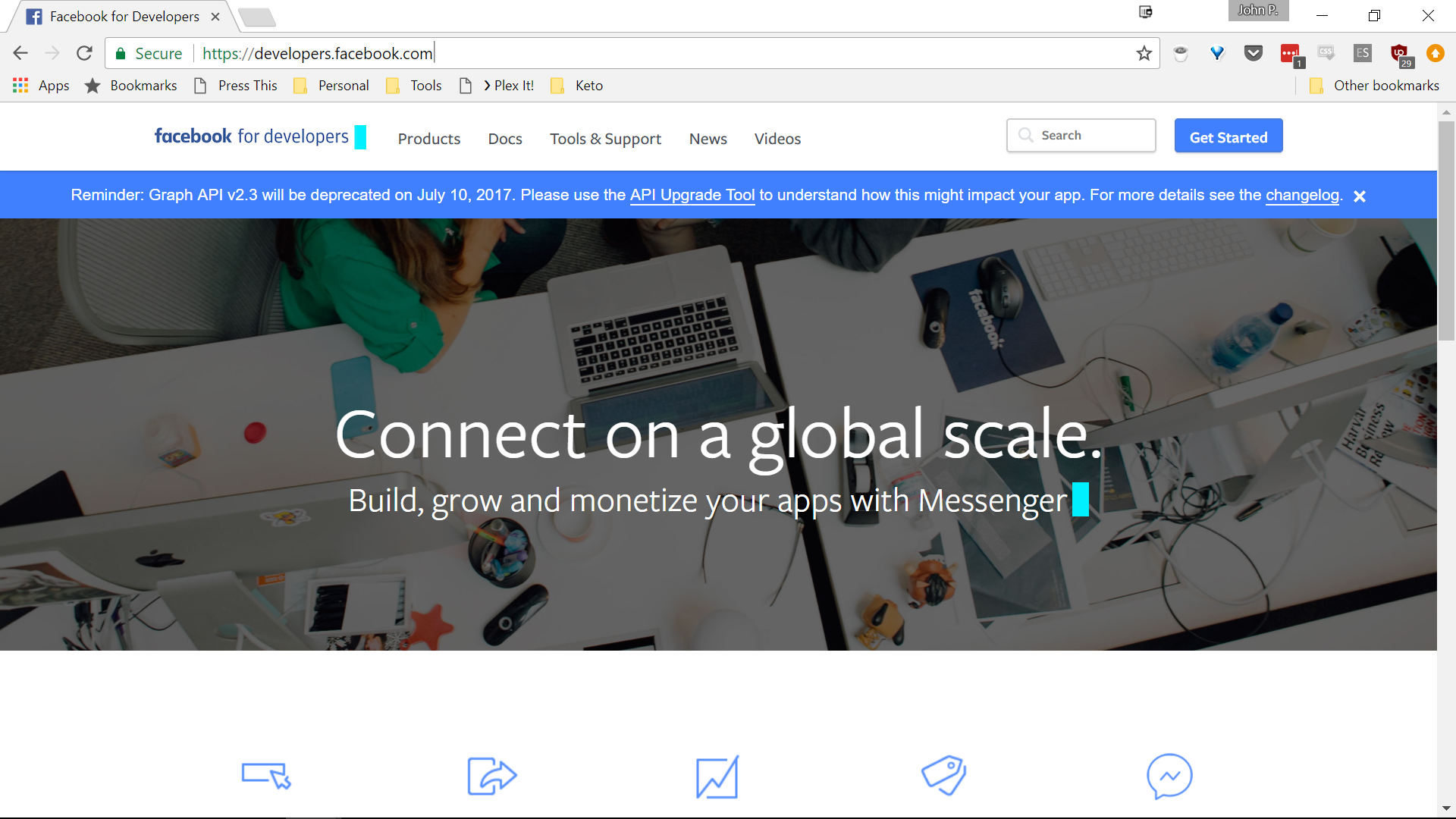Click the uBlock shield extension icon
1456x819 pixels.
[x=1400, y=54]
